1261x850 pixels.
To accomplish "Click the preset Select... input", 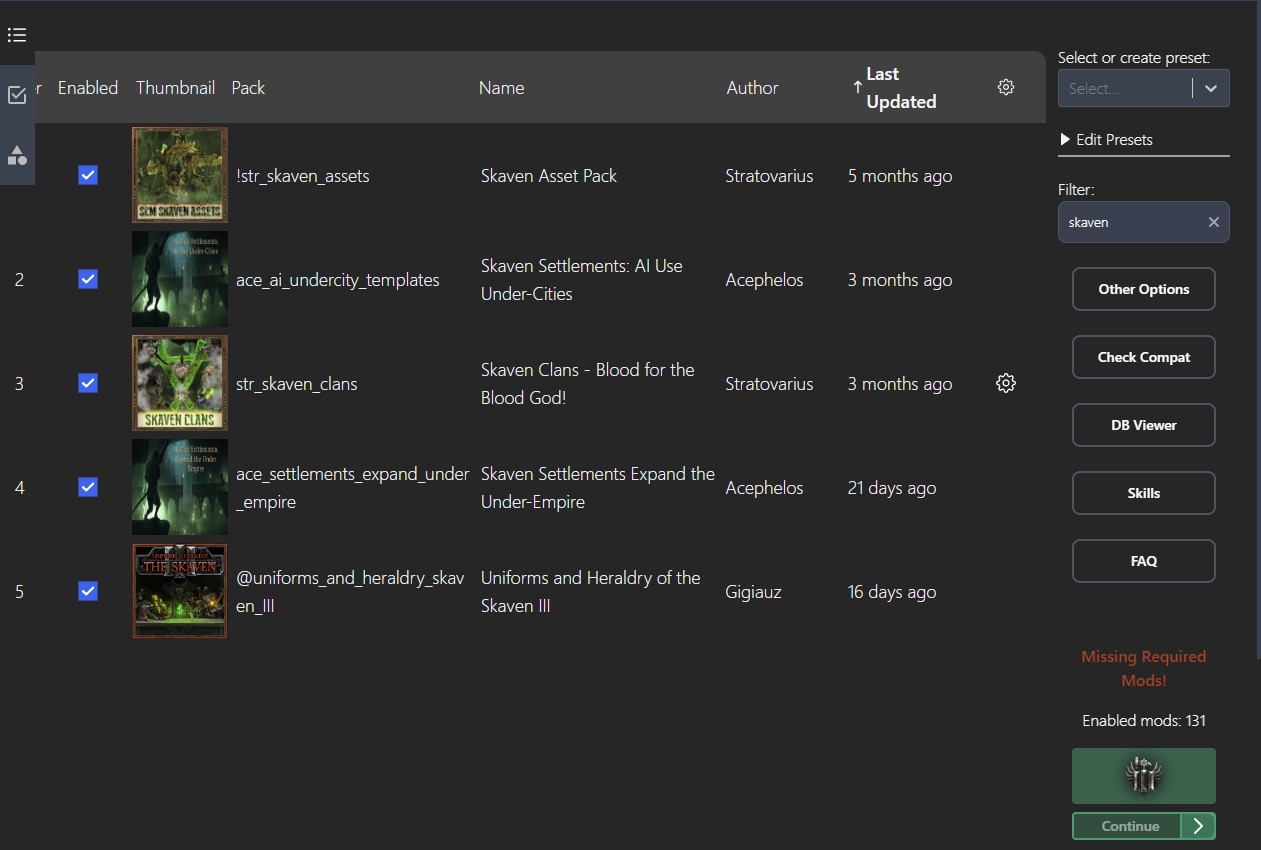I will (1125, 88).
